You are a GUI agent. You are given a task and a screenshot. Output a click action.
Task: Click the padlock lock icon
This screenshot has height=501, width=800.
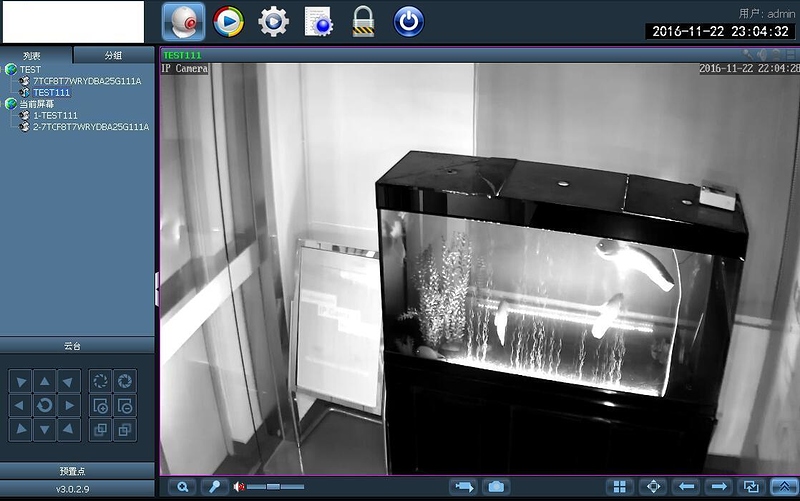click(363, 21)
